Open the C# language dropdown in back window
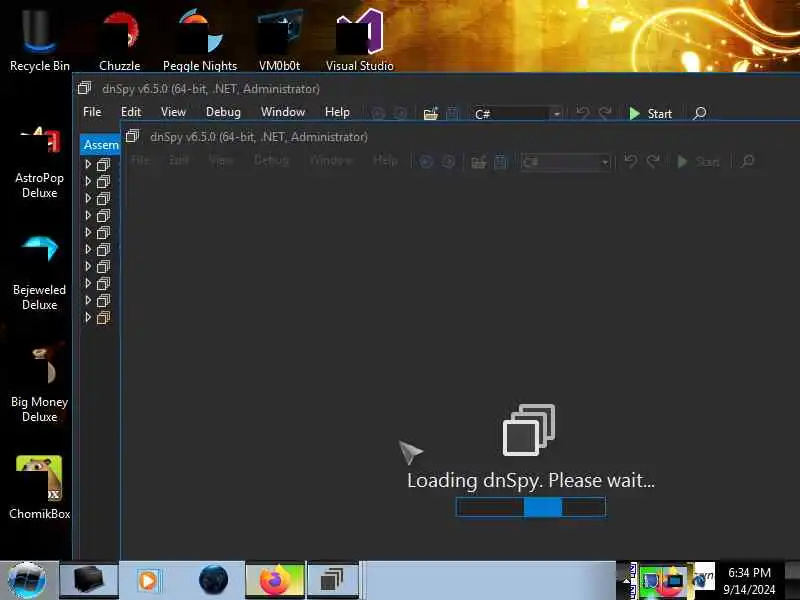800x600 pixels. 517,113
